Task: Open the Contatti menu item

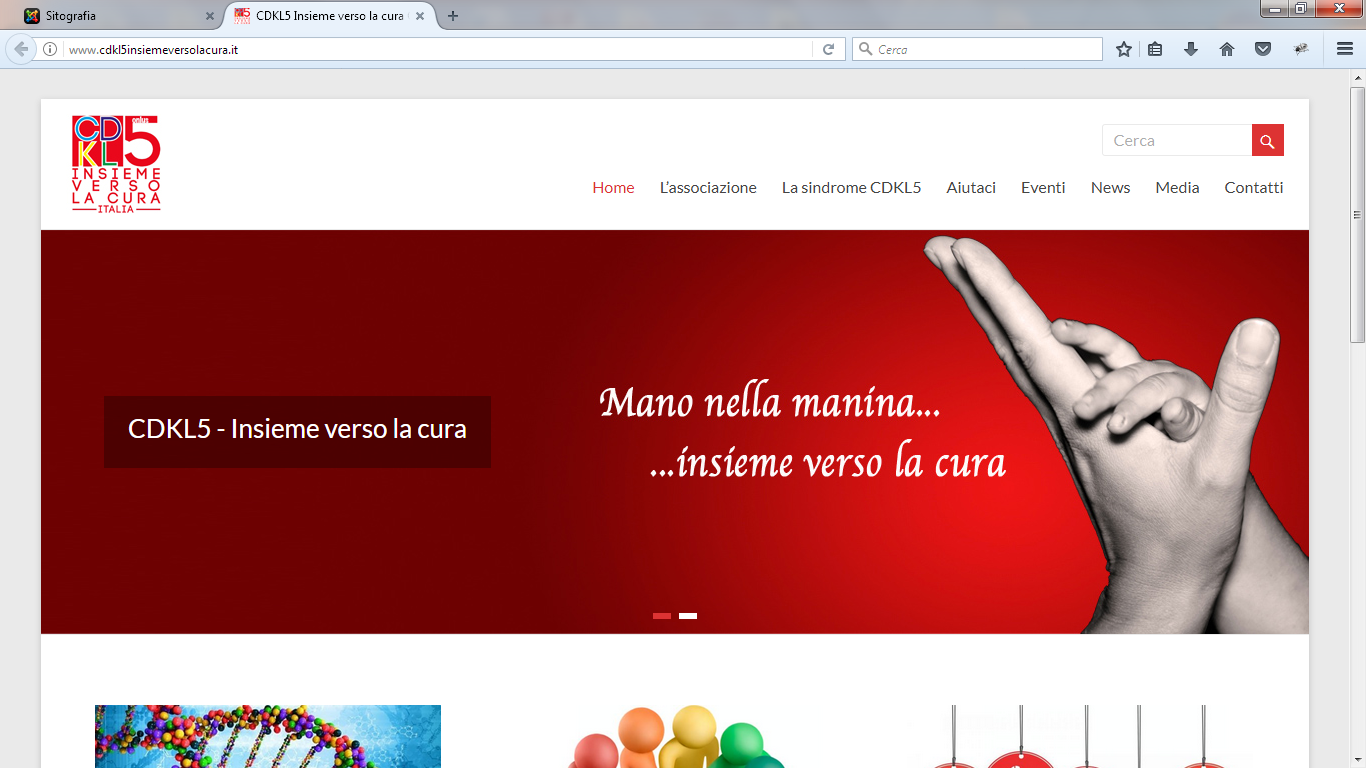Action: tap(1253, 187)
